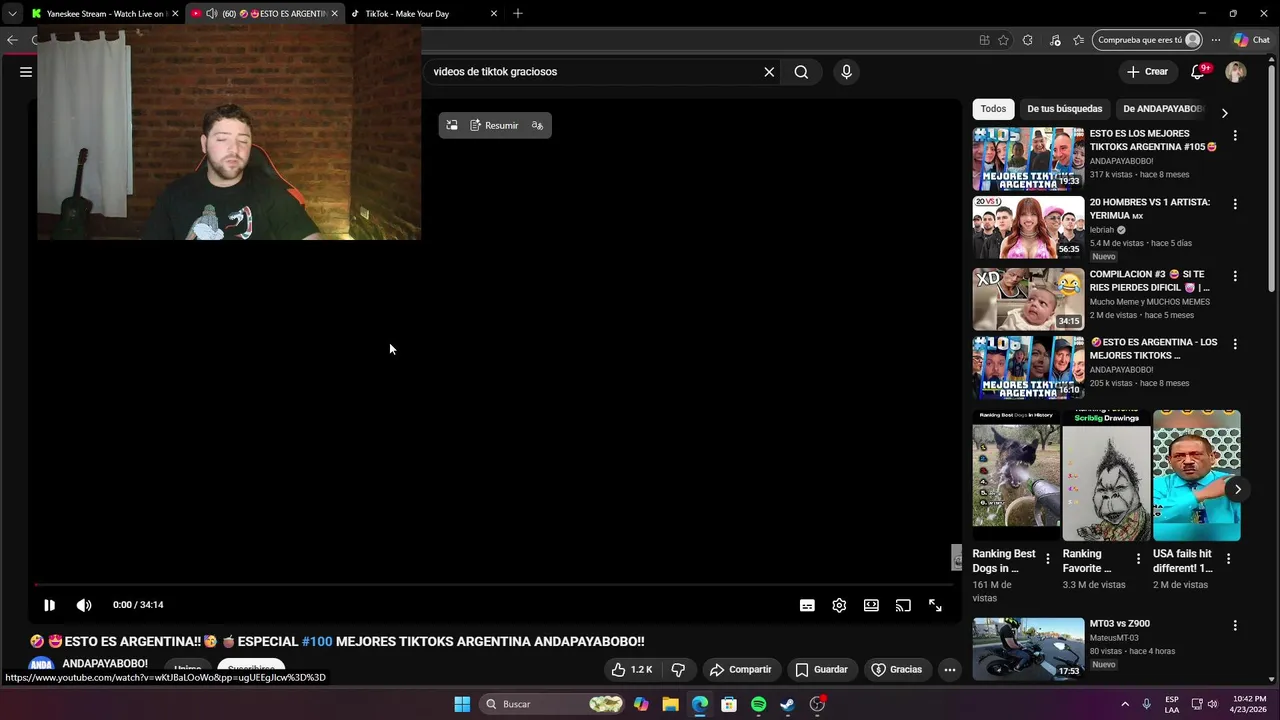1280x720 pixels.
Task: Enter fullscreen mode
Action: (x=935, y=605)
